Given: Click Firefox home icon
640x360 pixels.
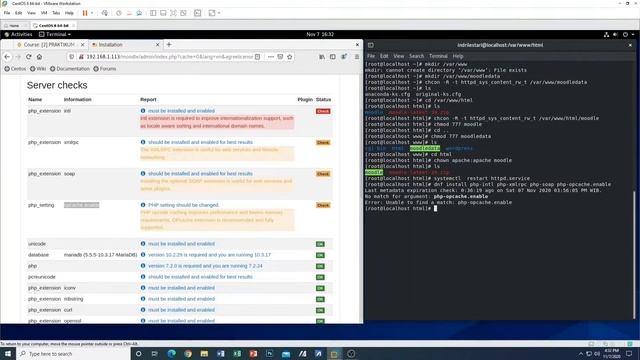Looking at the screenshot, I should click(x=39, y=57).
